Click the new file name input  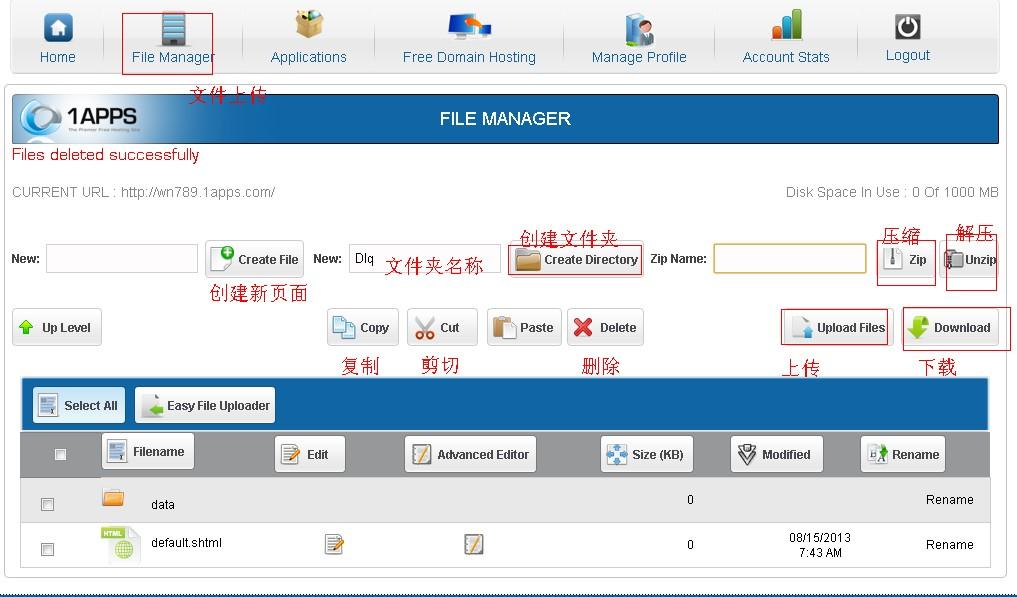(x=122, y=259)
